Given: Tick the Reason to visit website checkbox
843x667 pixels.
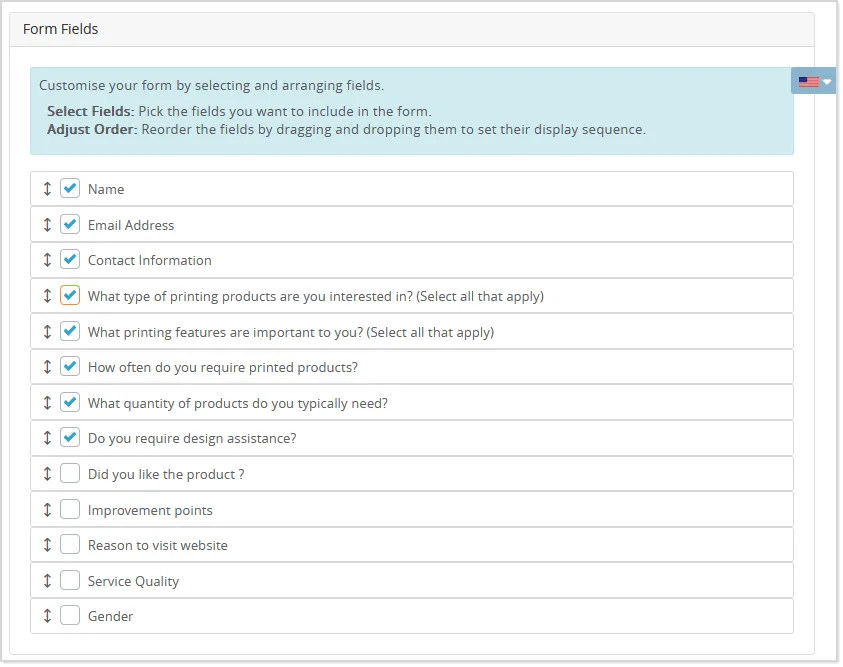Looking at the screenshot, I should pos(70,544).
